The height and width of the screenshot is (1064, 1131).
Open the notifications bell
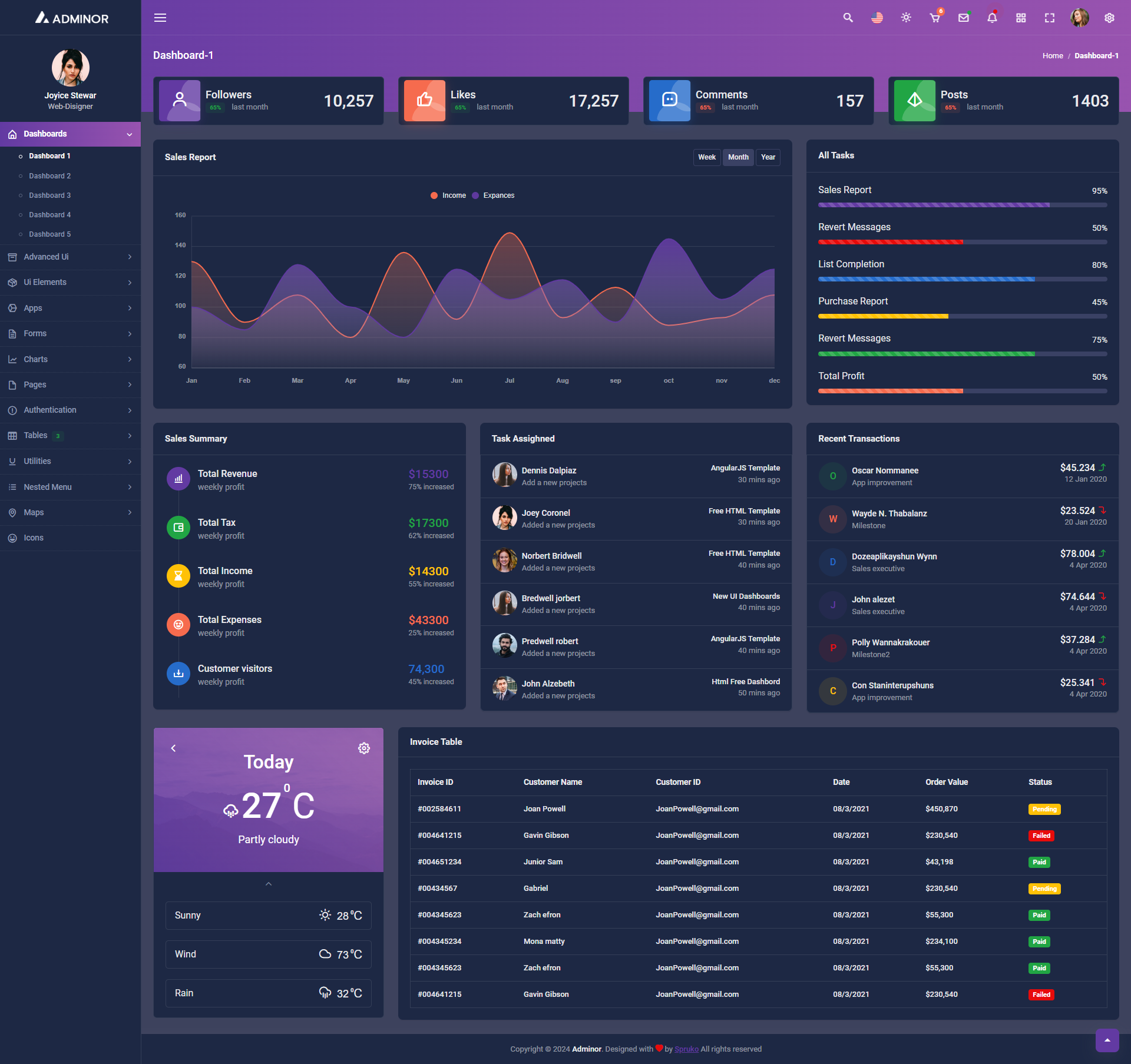point(993,18)
